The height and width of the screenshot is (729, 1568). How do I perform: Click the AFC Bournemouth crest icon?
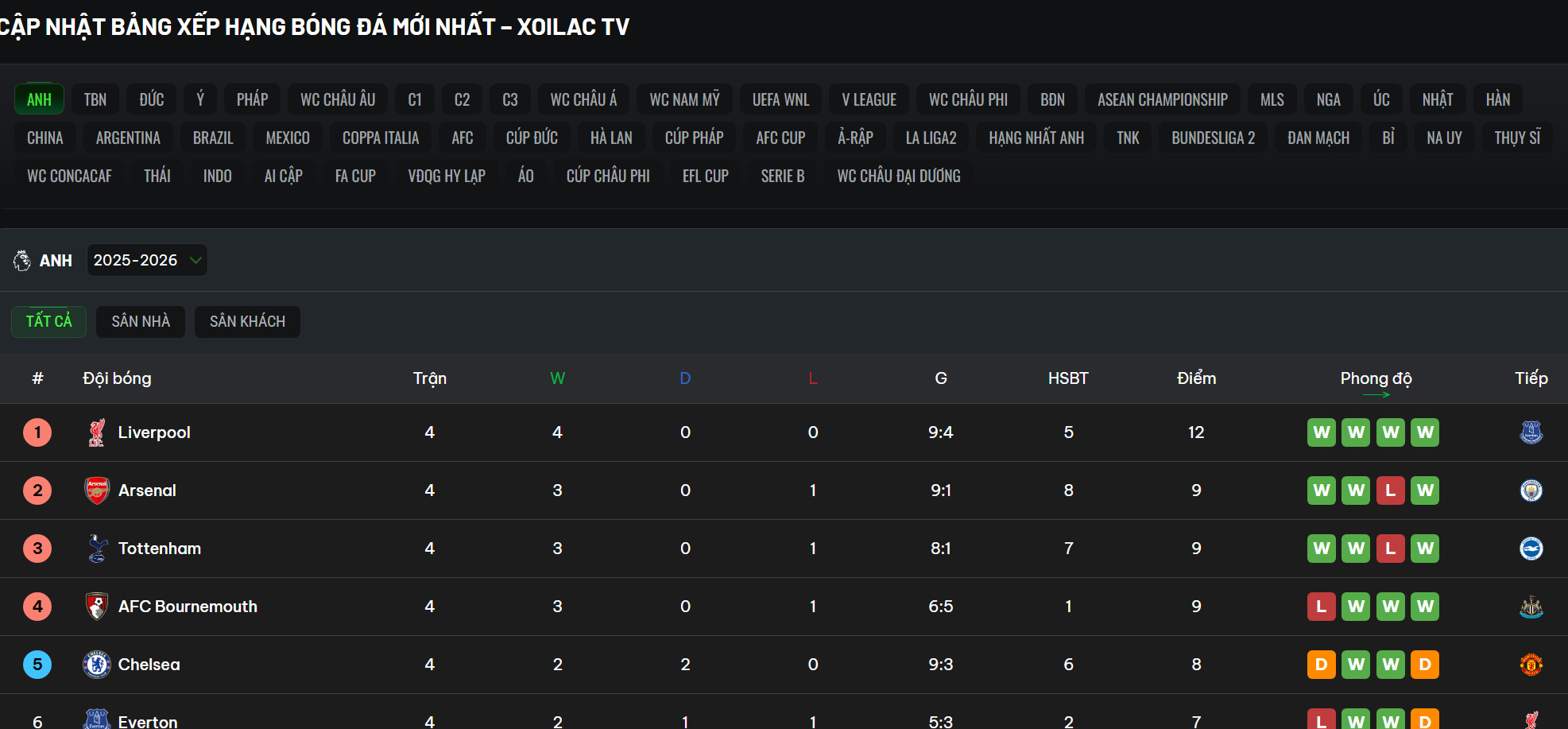pyautogui.click(x=97, y=607)
